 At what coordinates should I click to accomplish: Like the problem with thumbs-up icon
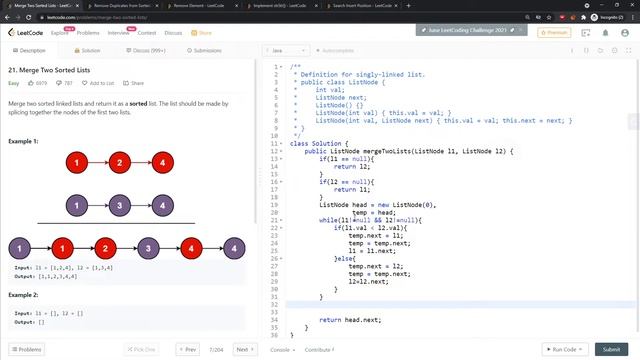31,83
